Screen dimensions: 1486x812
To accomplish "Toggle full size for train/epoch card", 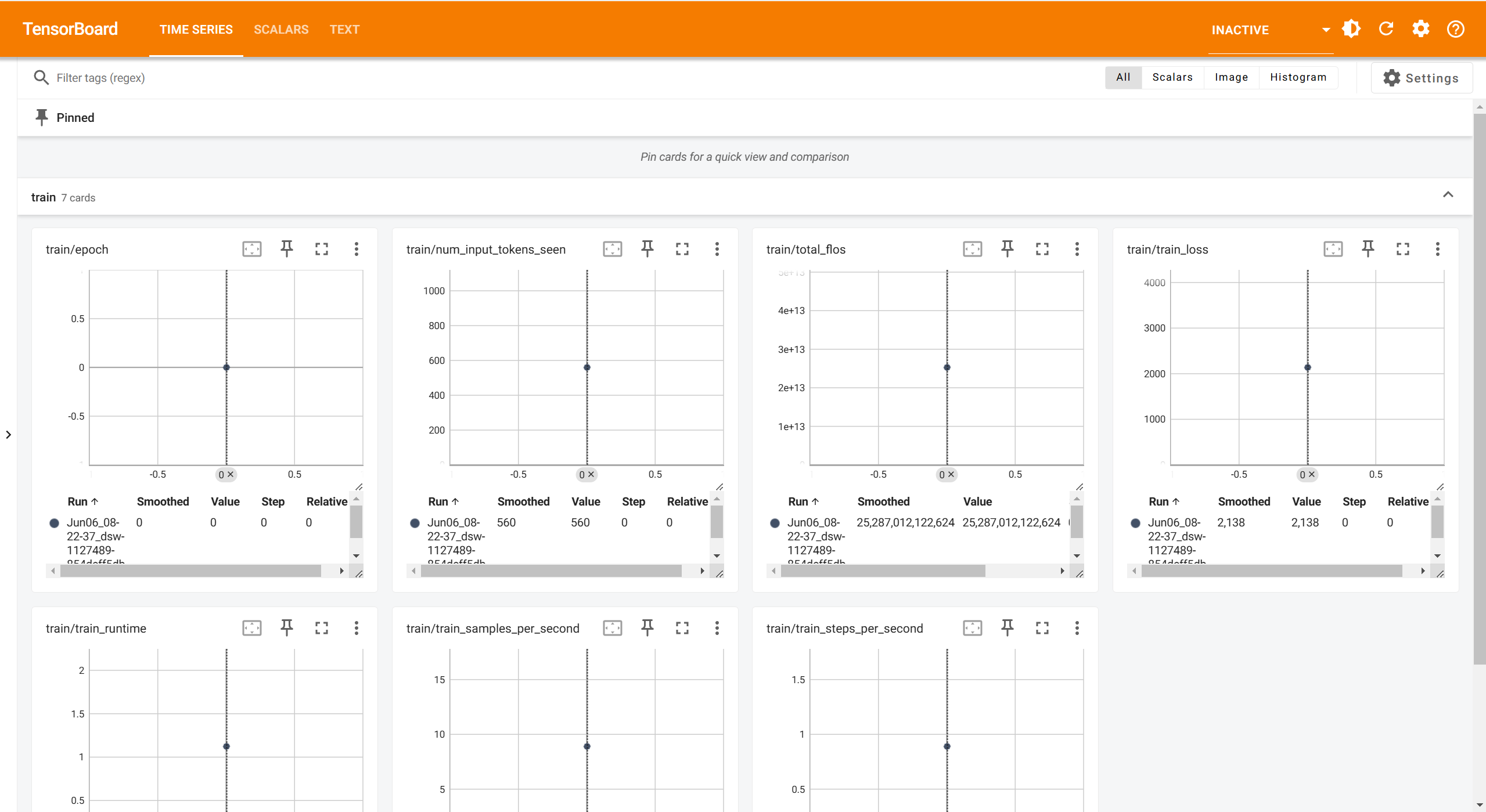I will coord(322,249).
